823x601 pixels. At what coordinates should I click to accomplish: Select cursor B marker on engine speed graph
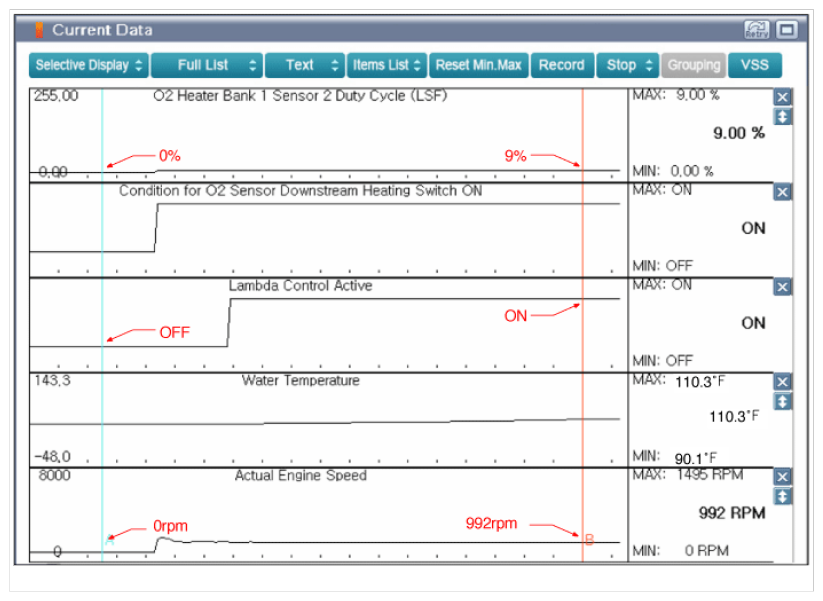point(589,540)
